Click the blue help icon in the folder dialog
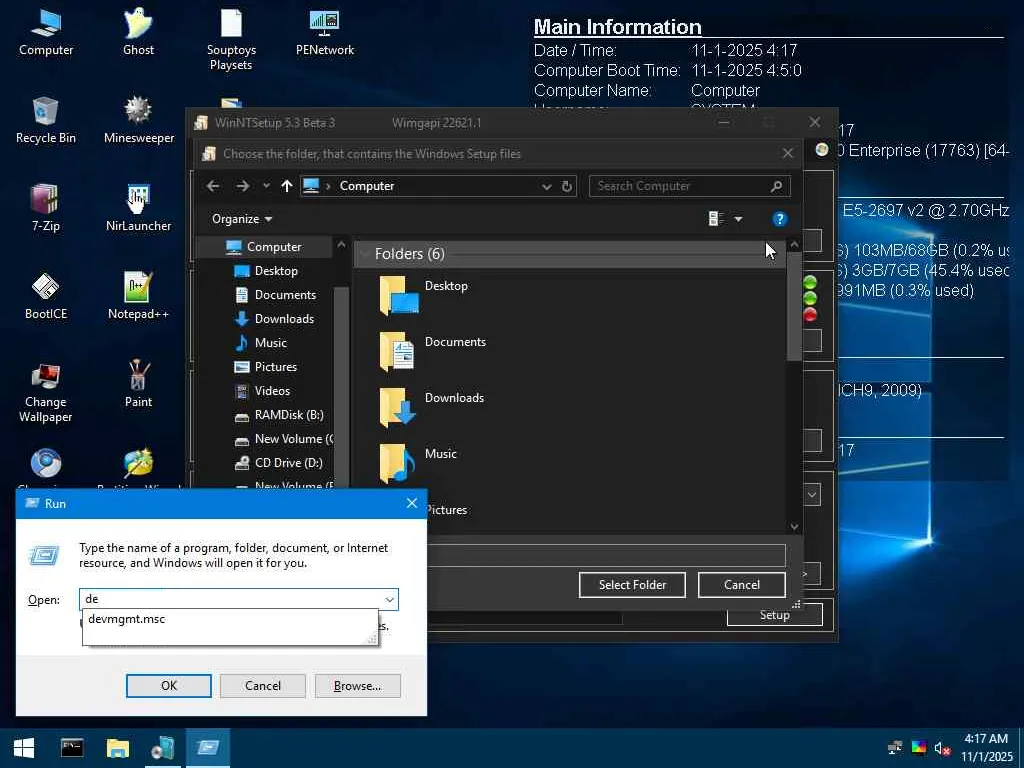The width and height of the screenshot is (1024, 768). tap(780, 219)
